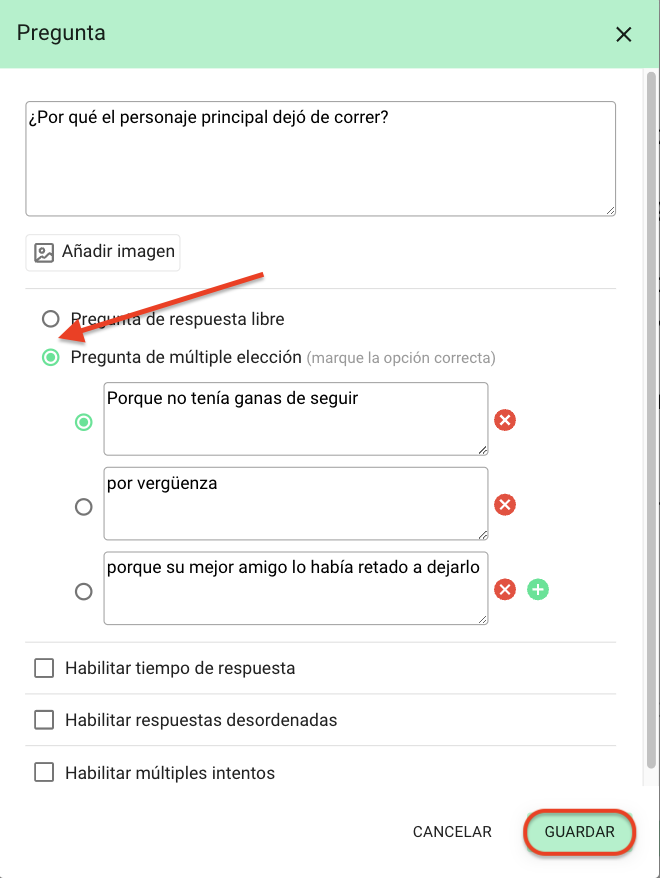Tick 'Habilitar múltiples intentos' checkbox

(x=44, y=772)
